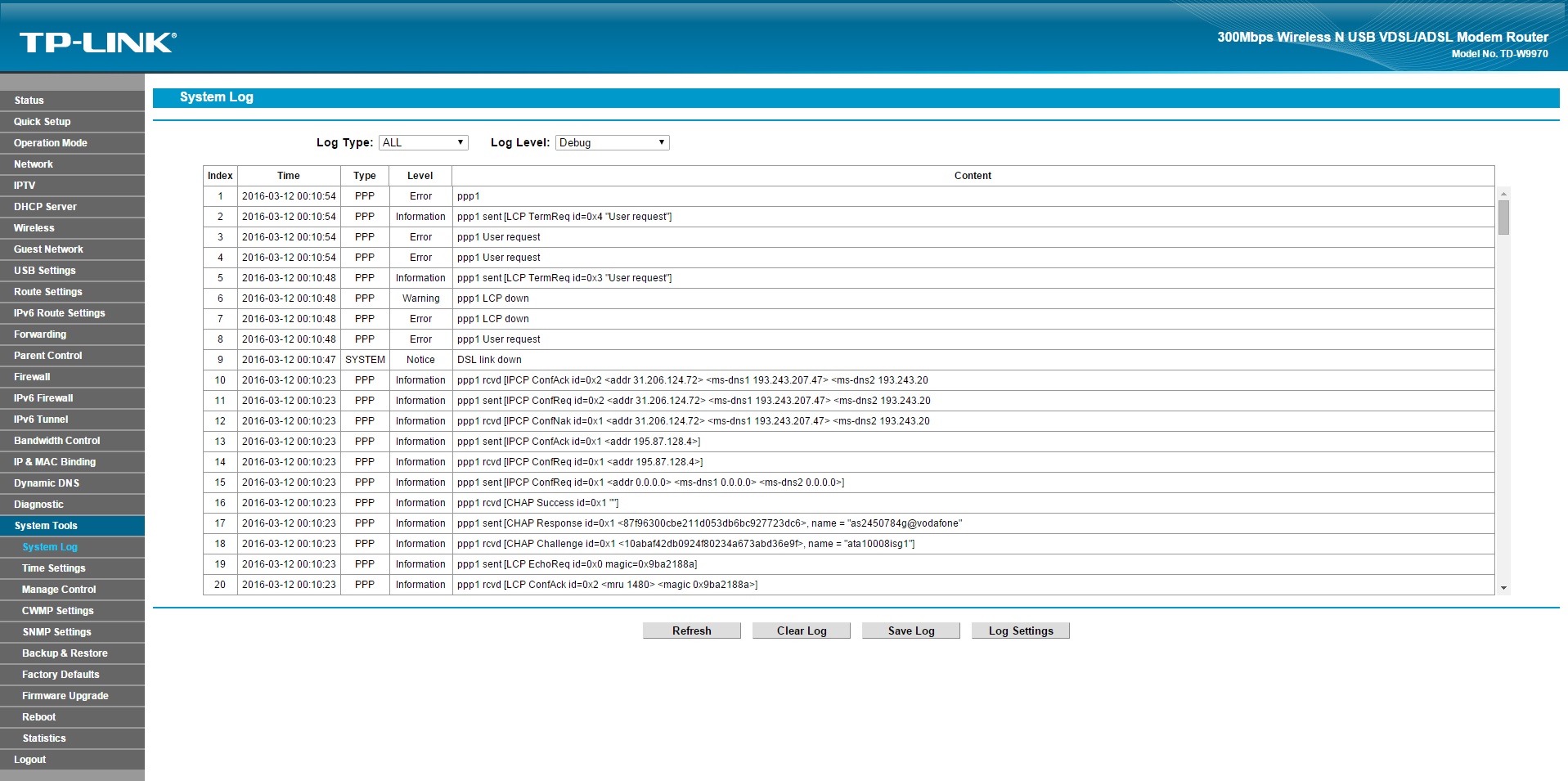This screenshot has height=781, width=1568.
Task: Open the Diagnostic page
Action: click(72, 505)
